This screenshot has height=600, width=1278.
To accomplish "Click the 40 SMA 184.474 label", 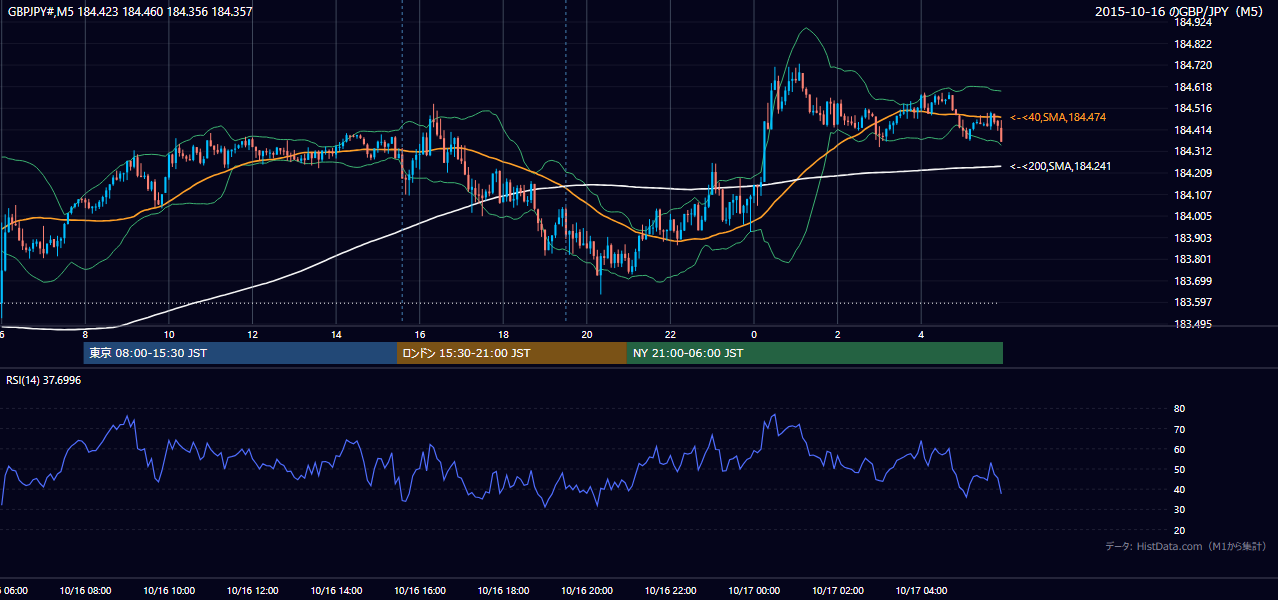I will (1058, 117).
